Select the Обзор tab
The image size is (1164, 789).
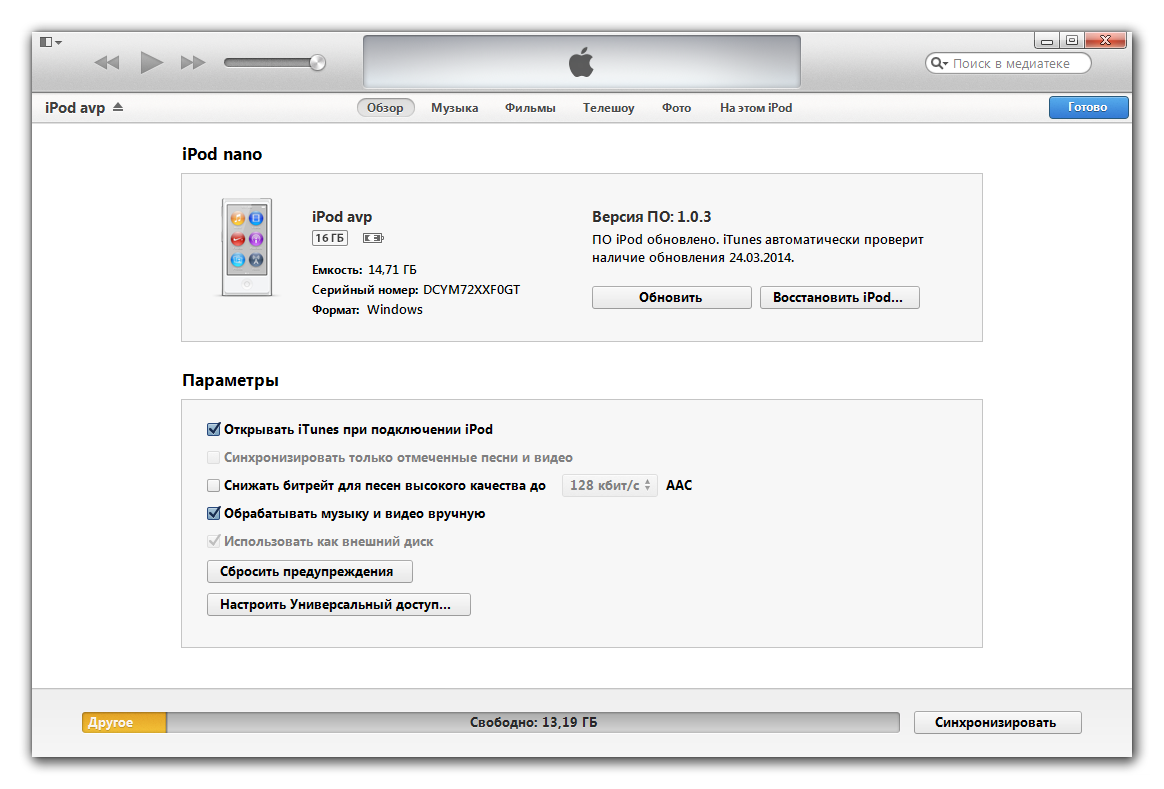pos(385,108)
